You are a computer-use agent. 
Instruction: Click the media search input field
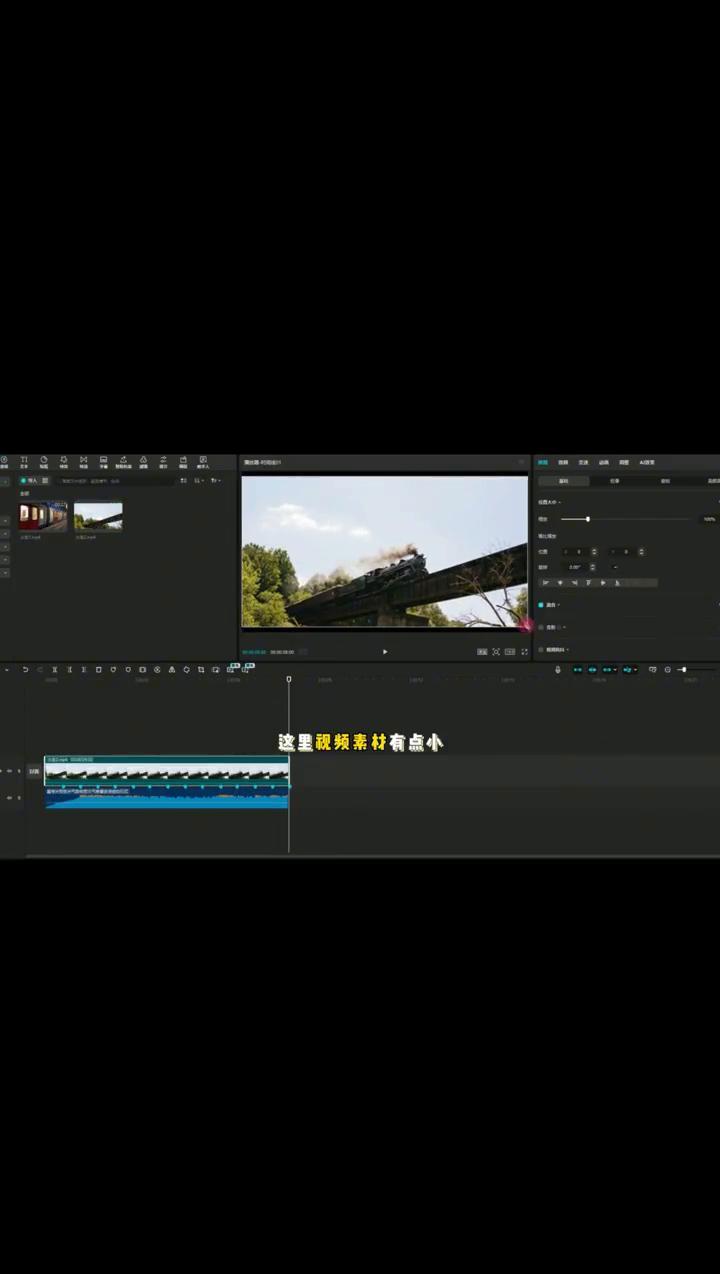[115, 481]
